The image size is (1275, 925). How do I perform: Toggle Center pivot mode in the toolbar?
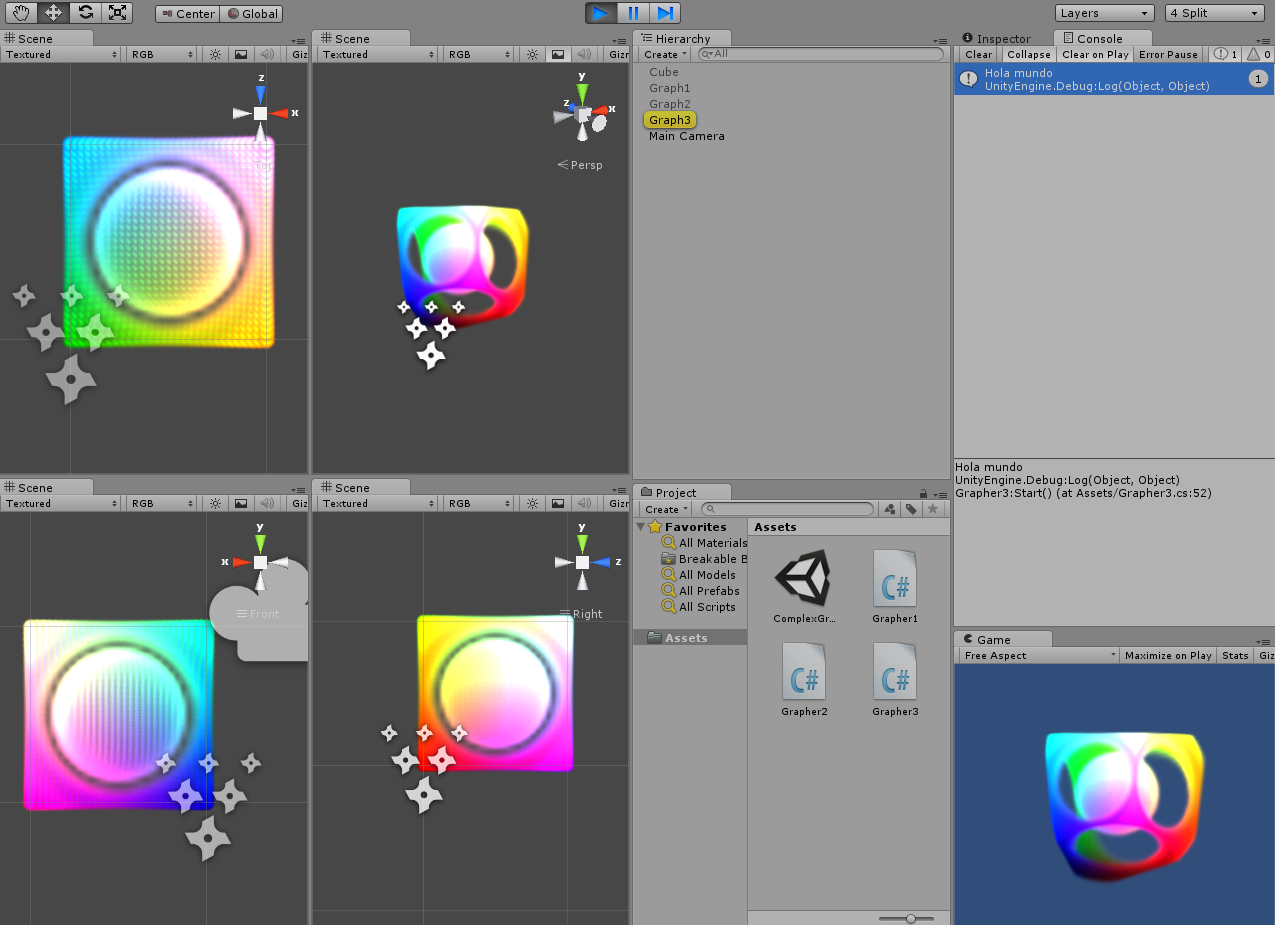coord(186,13)
